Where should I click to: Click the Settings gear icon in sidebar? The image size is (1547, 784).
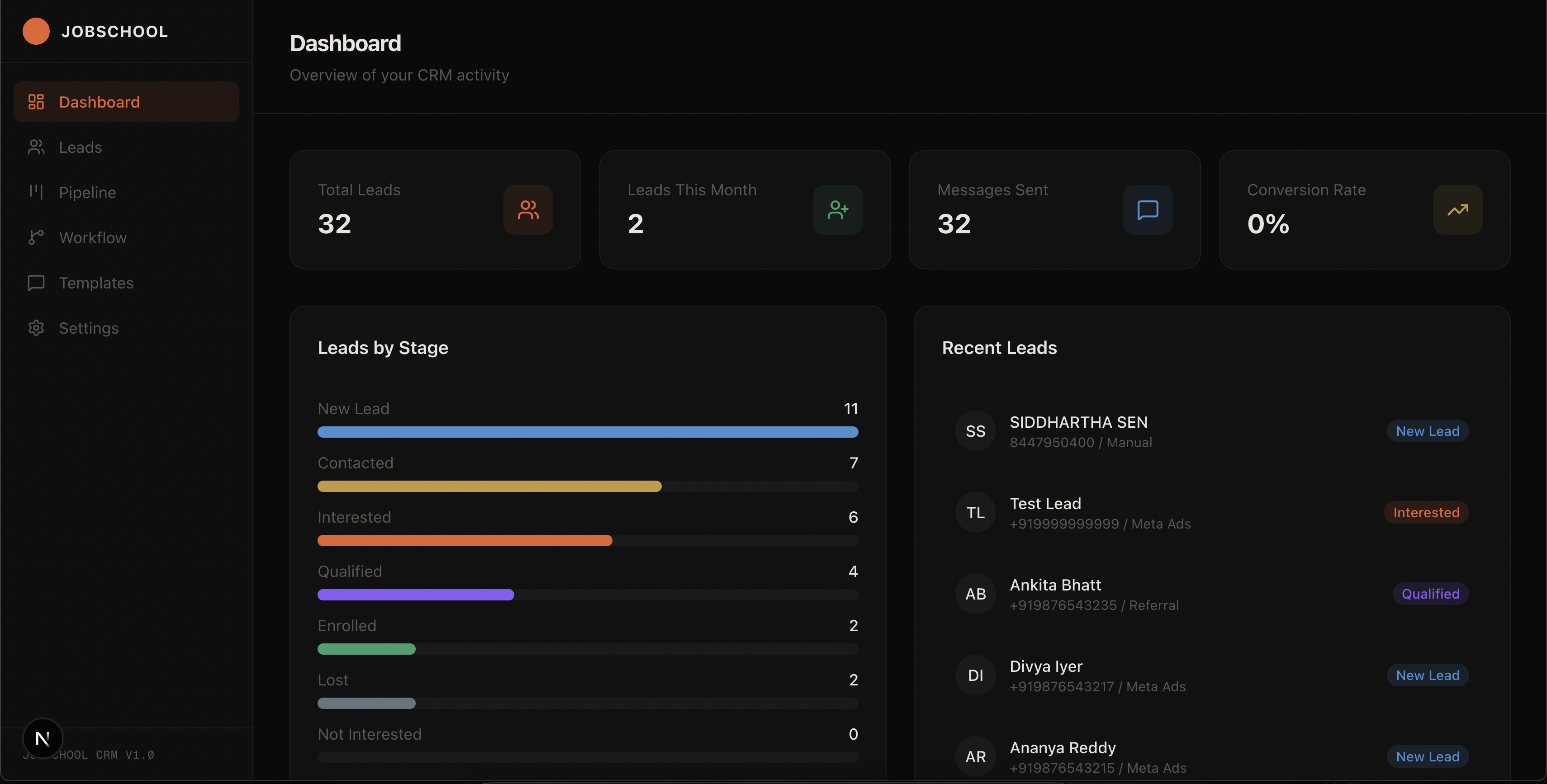coord(36,328)
